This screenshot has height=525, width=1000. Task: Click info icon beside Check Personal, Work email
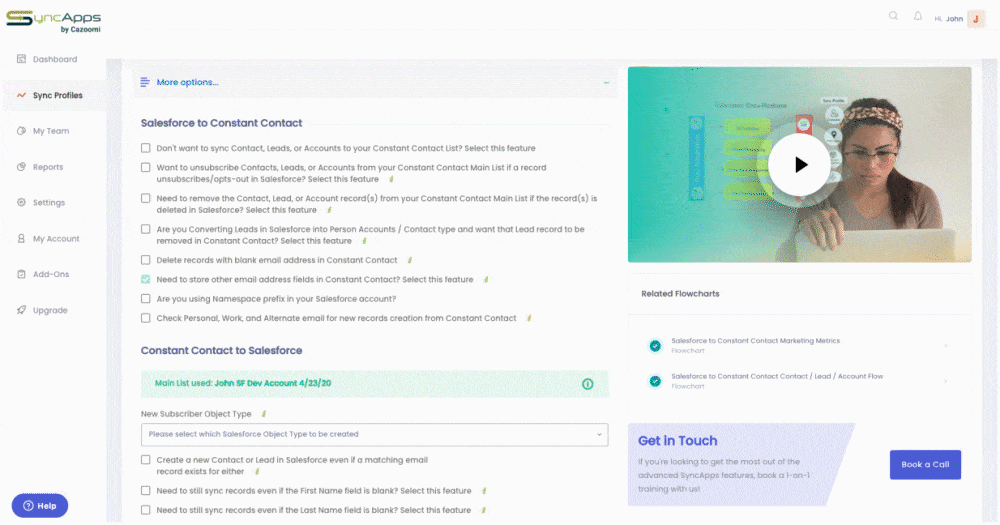(x=529, y=318)
